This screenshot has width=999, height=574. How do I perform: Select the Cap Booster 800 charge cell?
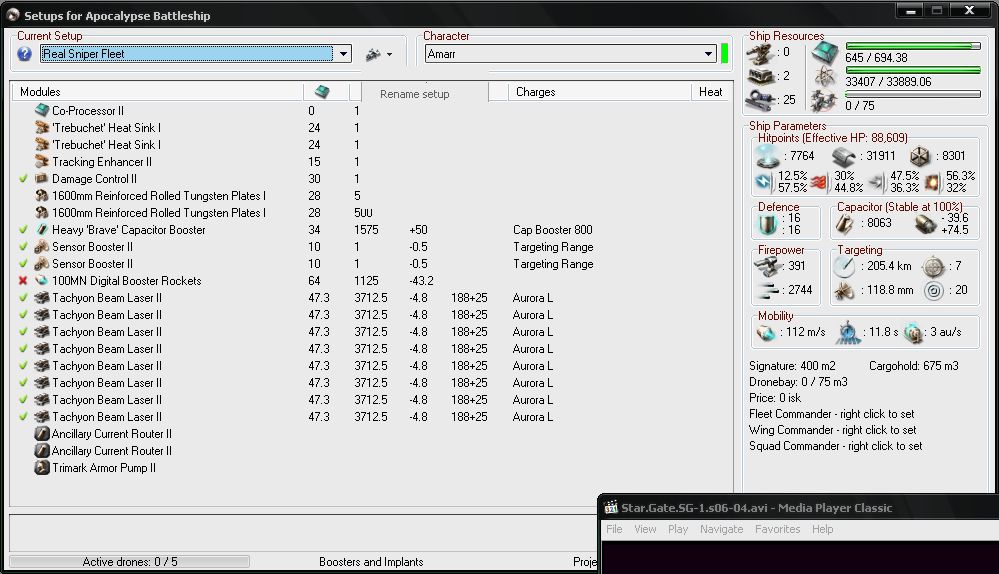(552, 229)
